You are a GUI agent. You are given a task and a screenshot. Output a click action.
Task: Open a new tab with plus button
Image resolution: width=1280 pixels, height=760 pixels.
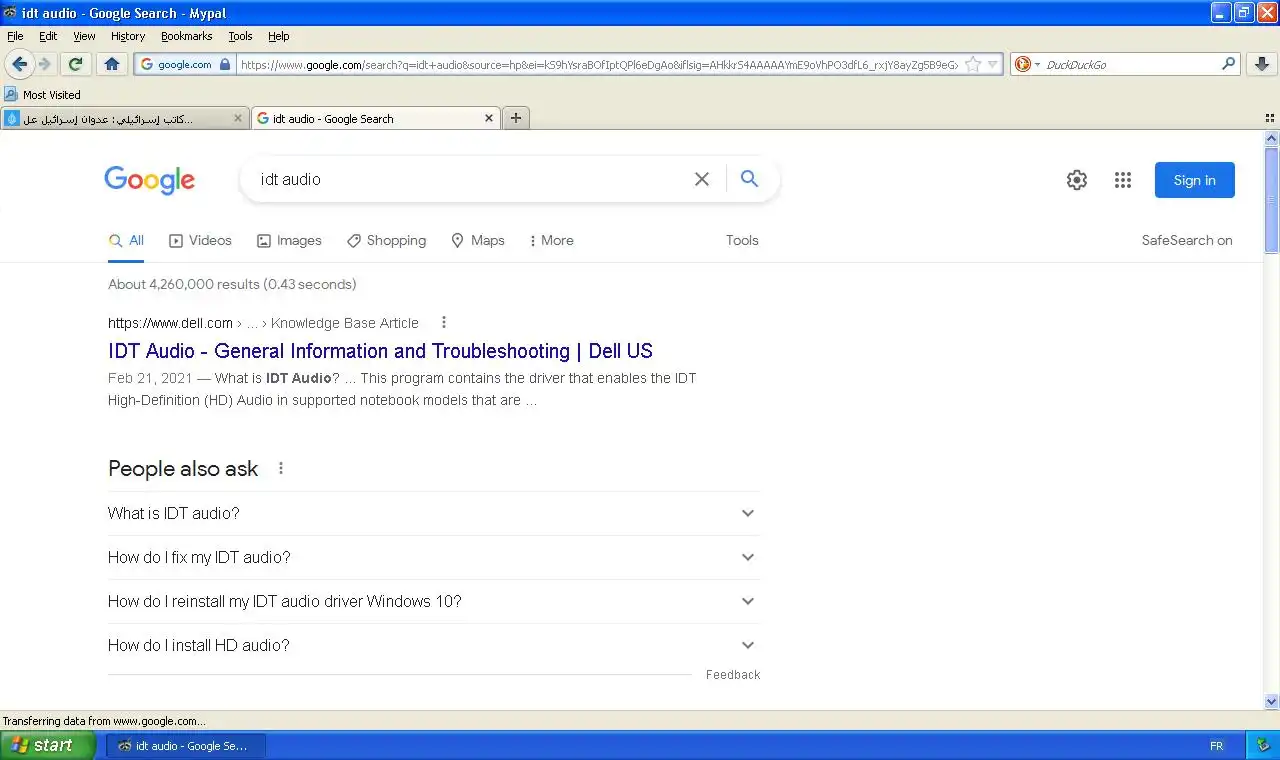tap(516, 118)
